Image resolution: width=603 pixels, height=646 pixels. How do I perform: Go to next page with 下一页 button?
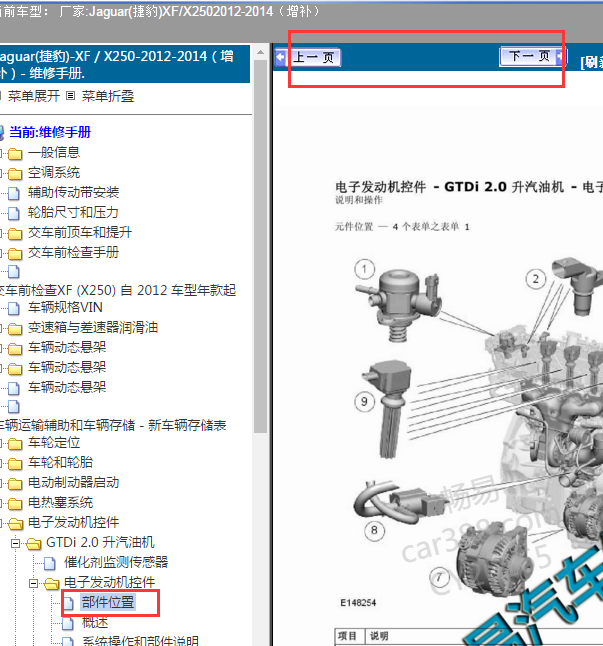coord(533,56)
